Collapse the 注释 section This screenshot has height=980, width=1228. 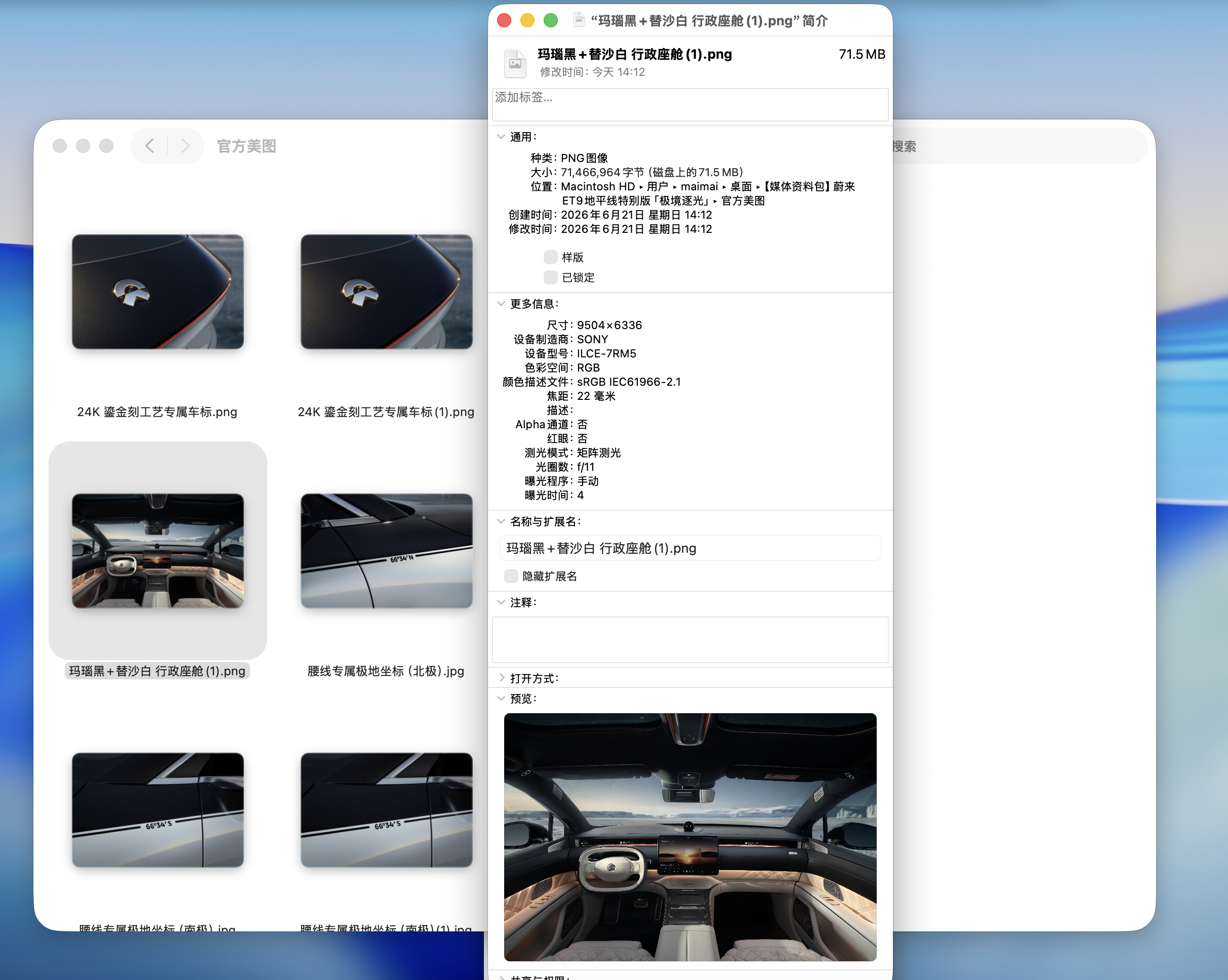[501, 602]
